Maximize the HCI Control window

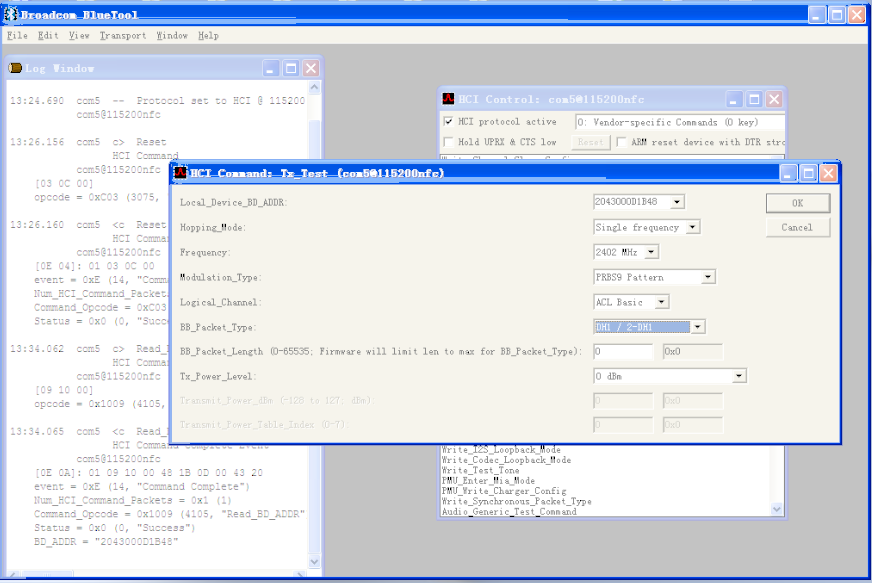tap(754, 100)
